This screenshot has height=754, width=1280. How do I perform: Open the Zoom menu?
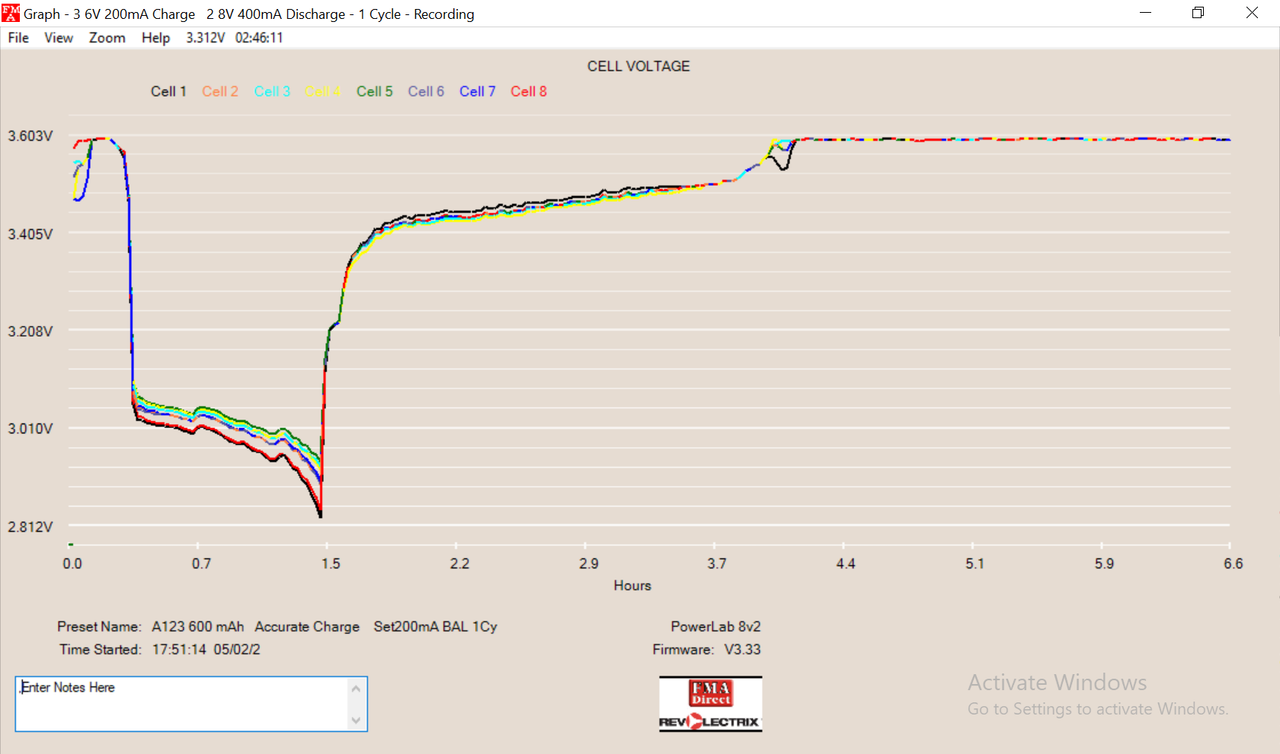107,38
